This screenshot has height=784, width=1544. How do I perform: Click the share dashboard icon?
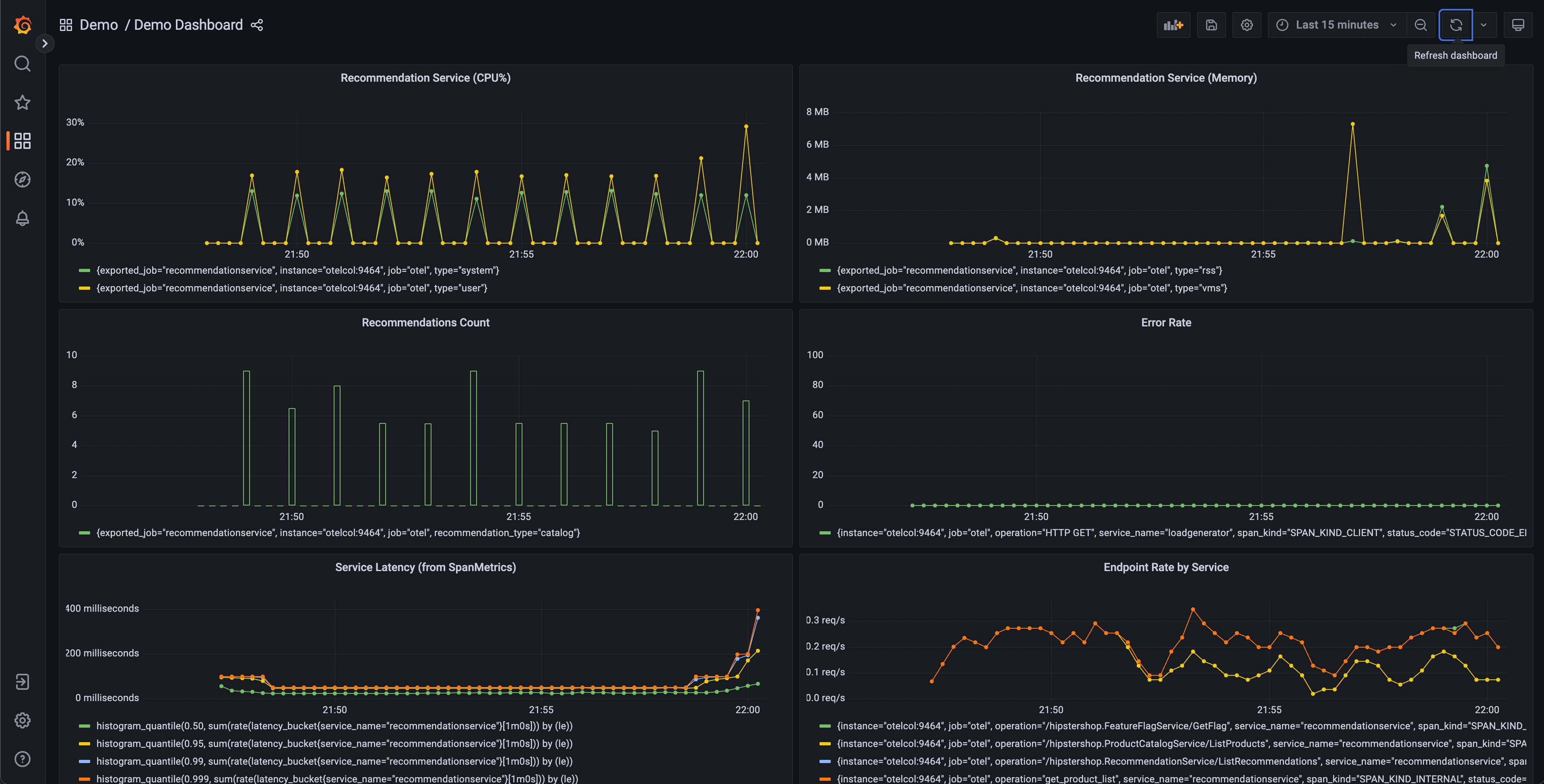click(x=258, y=24)
